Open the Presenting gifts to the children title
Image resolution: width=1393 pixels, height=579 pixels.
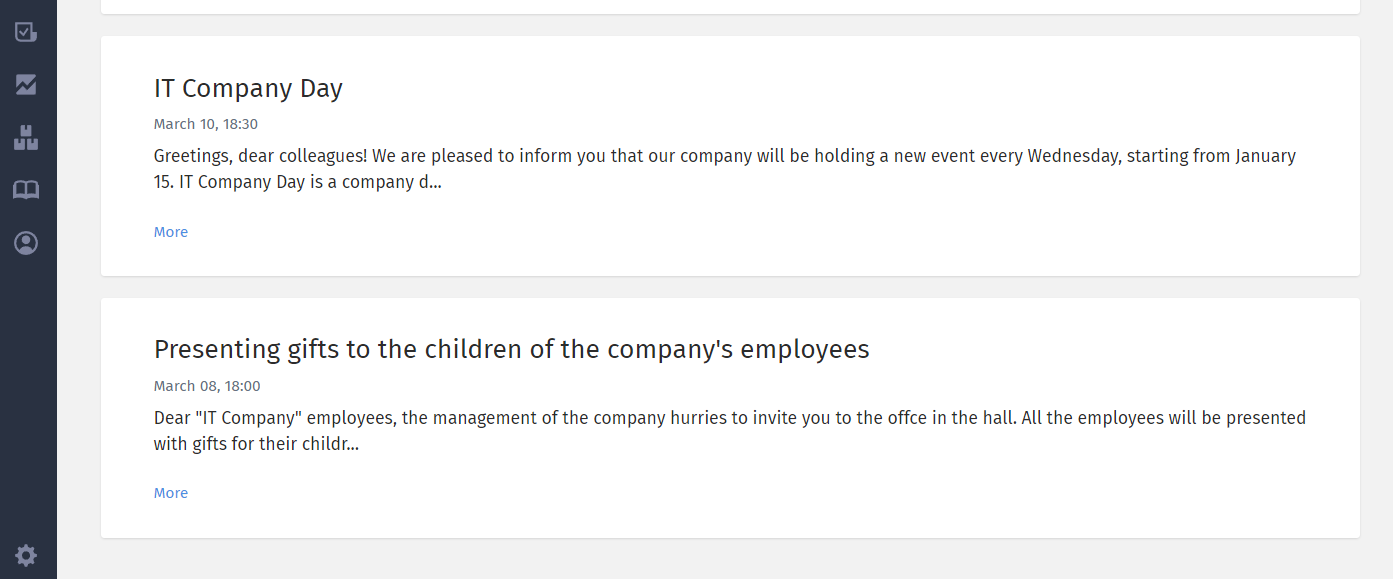coord(512,349)
